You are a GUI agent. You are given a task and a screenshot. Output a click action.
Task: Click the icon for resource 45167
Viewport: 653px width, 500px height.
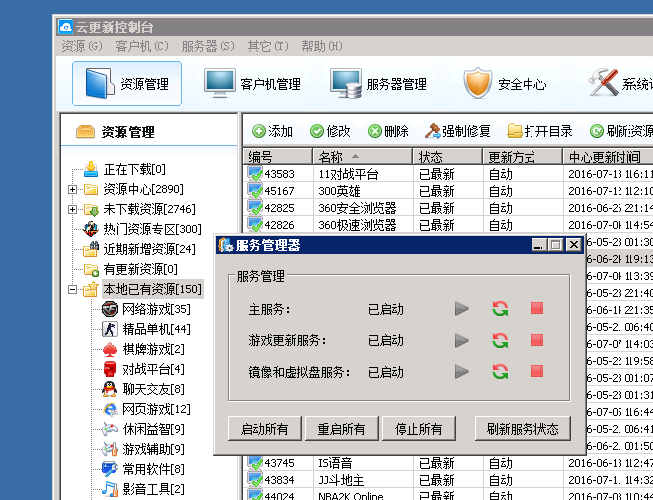pos(255,190)
